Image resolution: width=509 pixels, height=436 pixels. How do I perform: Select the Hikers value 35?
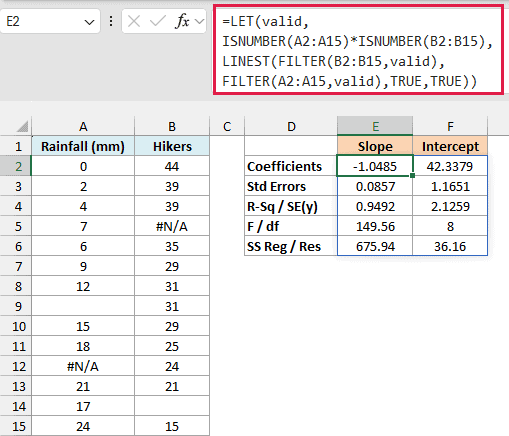(172, 246)
